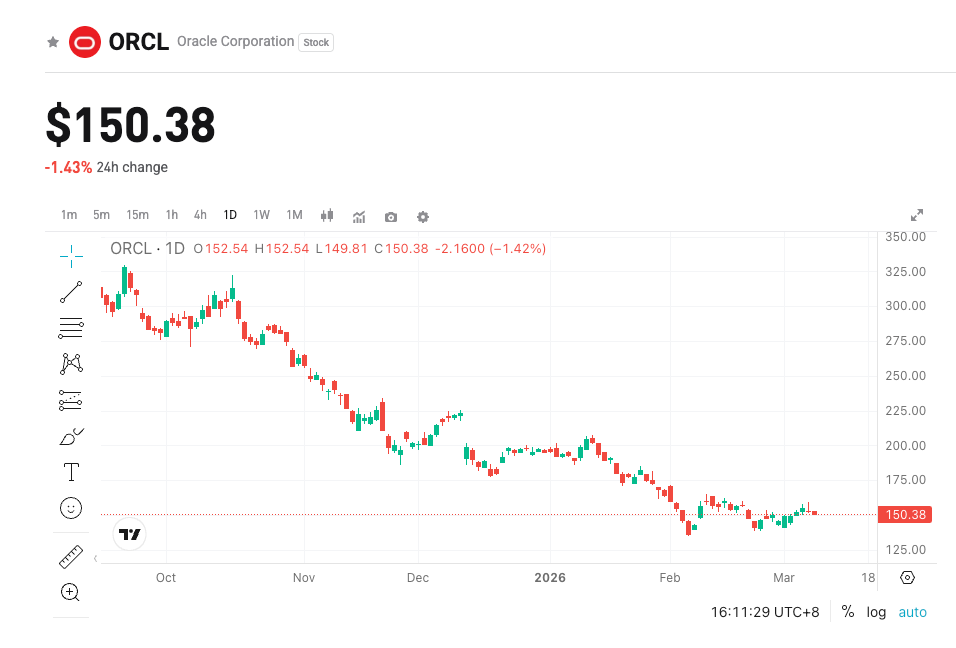The width and height of the screenshot is (956, 648).
Task: Toggle logarithmic price scale
Action: click(x=876, y=611)
